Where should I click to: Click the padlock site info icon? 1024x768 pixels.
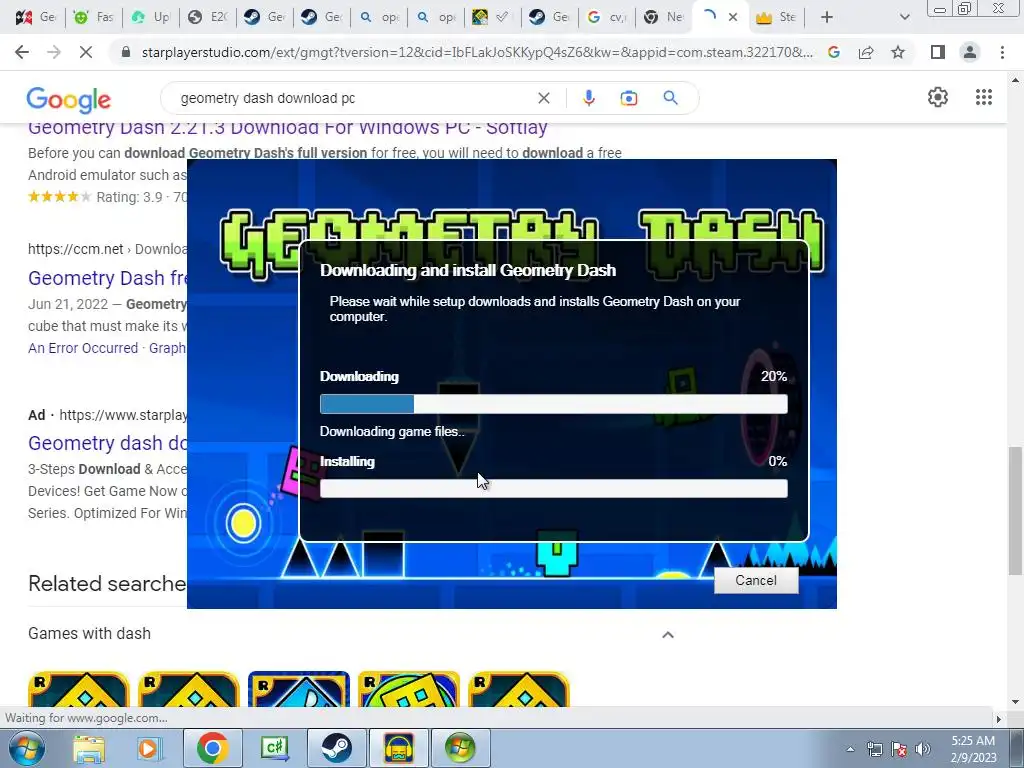[126, 52]
